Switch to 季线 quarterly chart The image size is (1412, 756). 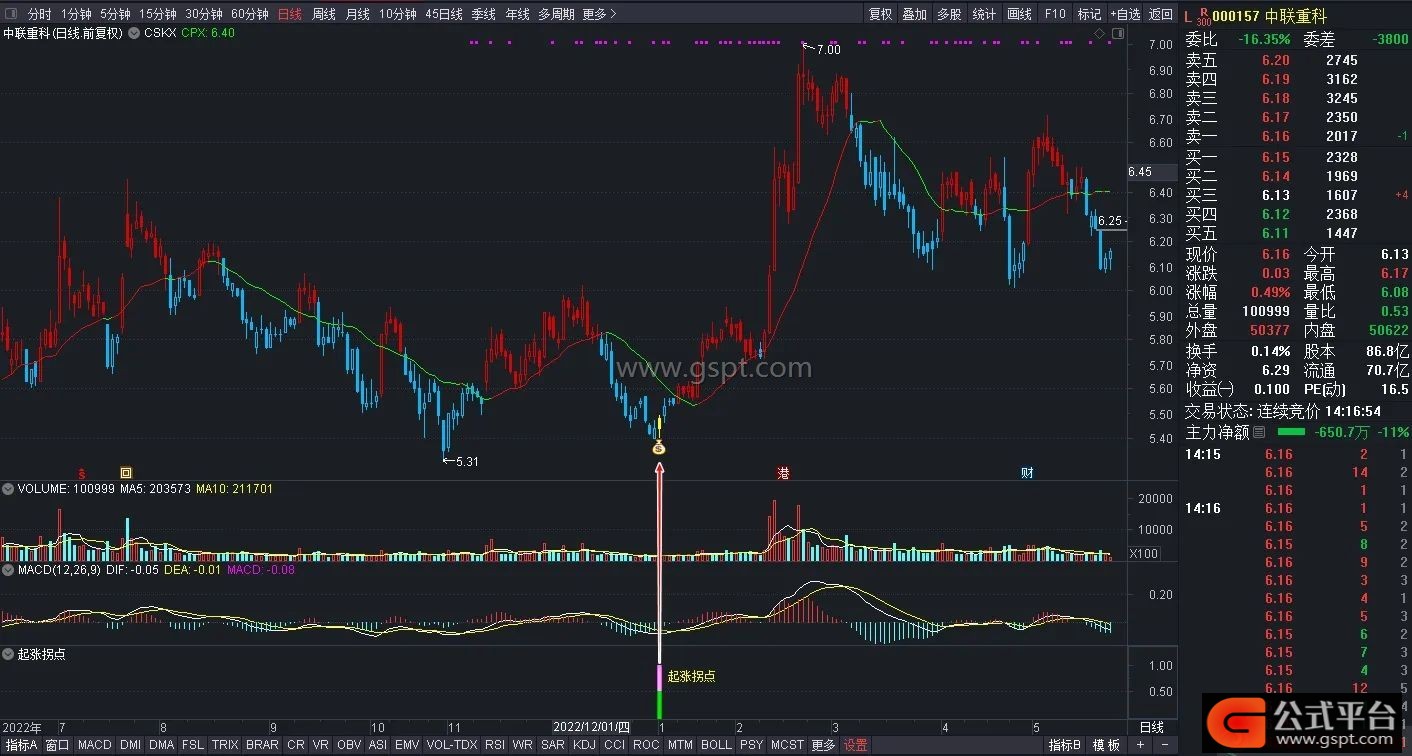tap(484, 14)
